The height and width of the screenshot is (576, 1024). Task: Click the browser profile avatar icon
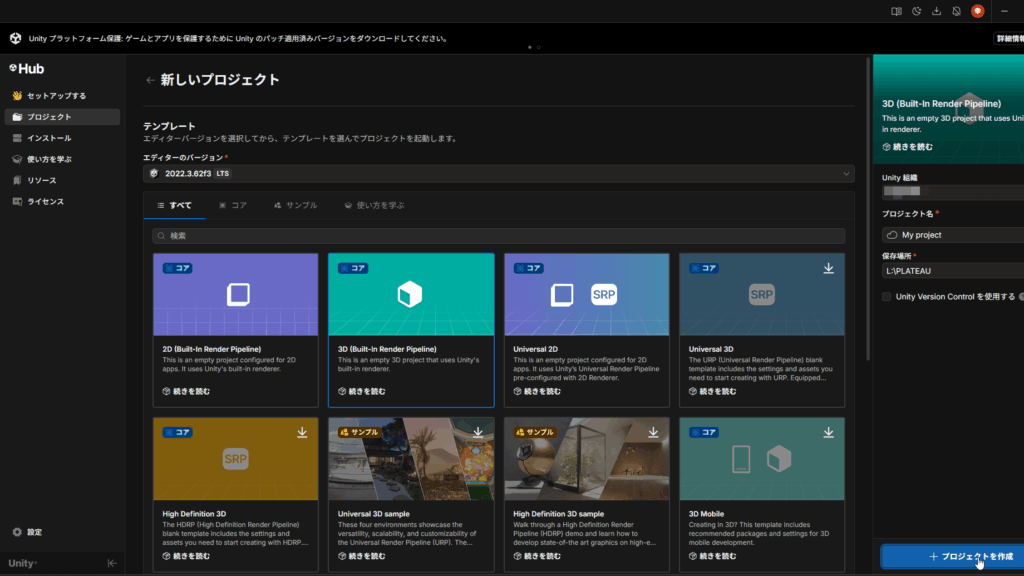978,11
